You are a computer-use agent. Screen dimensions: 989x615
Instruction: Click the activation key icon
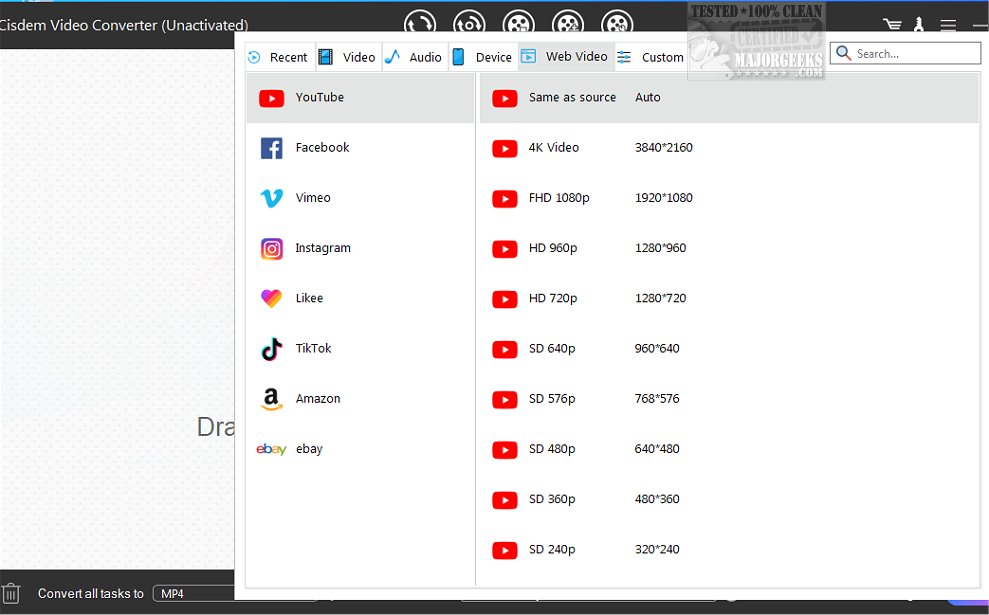[919, 25]
